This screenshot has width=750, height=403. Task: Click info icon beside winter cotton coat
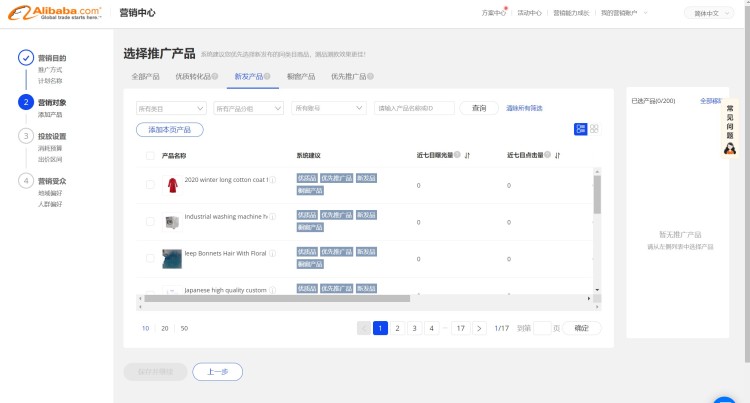click(x=273, y=180)
